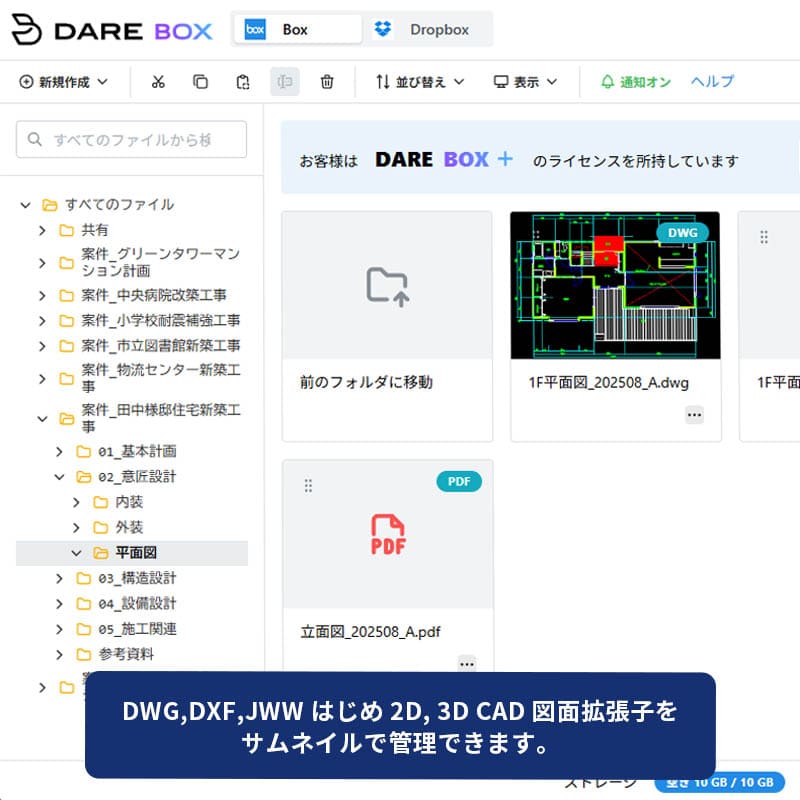Click the drag handle on the PDF card
This screenshot has height=800, width=800.
[308, 485]
